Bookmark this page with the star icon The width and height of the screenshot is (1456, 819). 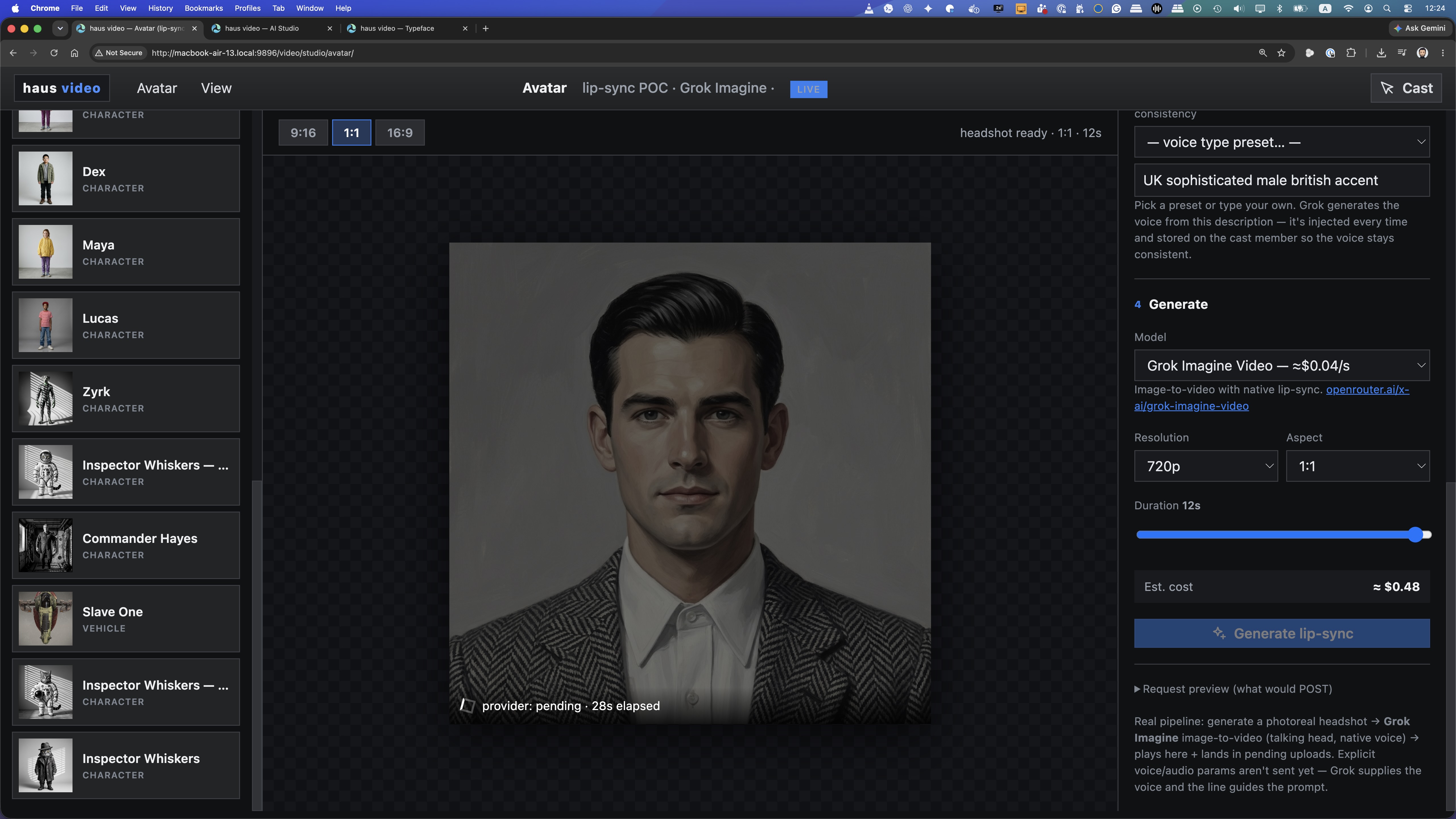coord(1281,53)
